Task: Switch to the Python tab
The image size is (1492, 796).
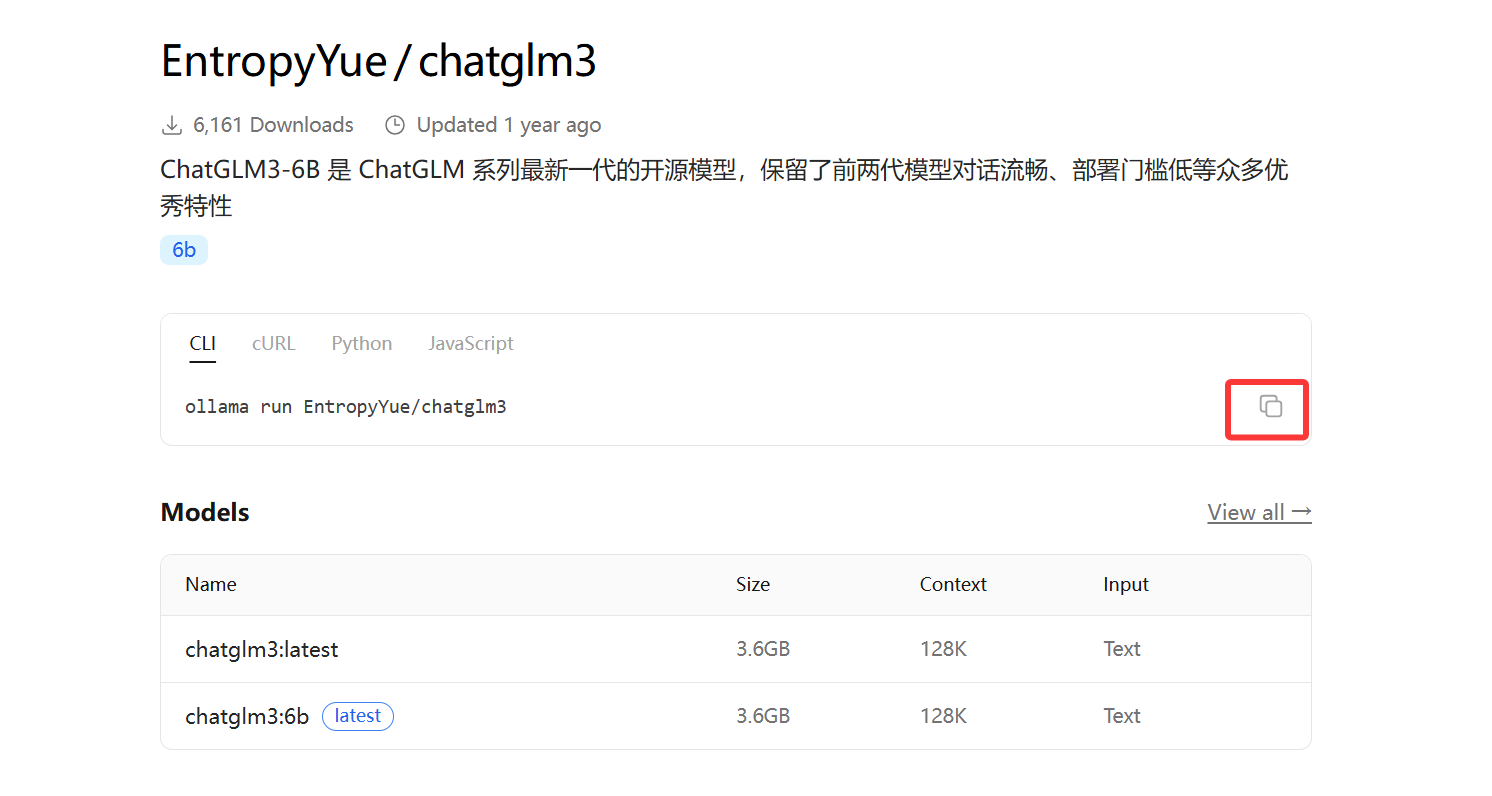Action: tap(361, 343)
